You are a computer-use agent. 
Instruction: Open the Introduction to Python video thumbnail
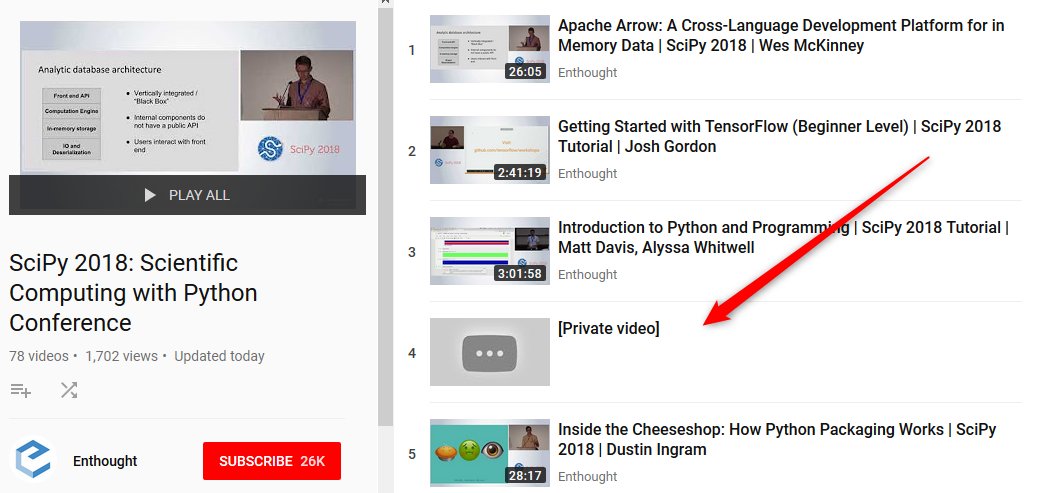tap(490, 251)
